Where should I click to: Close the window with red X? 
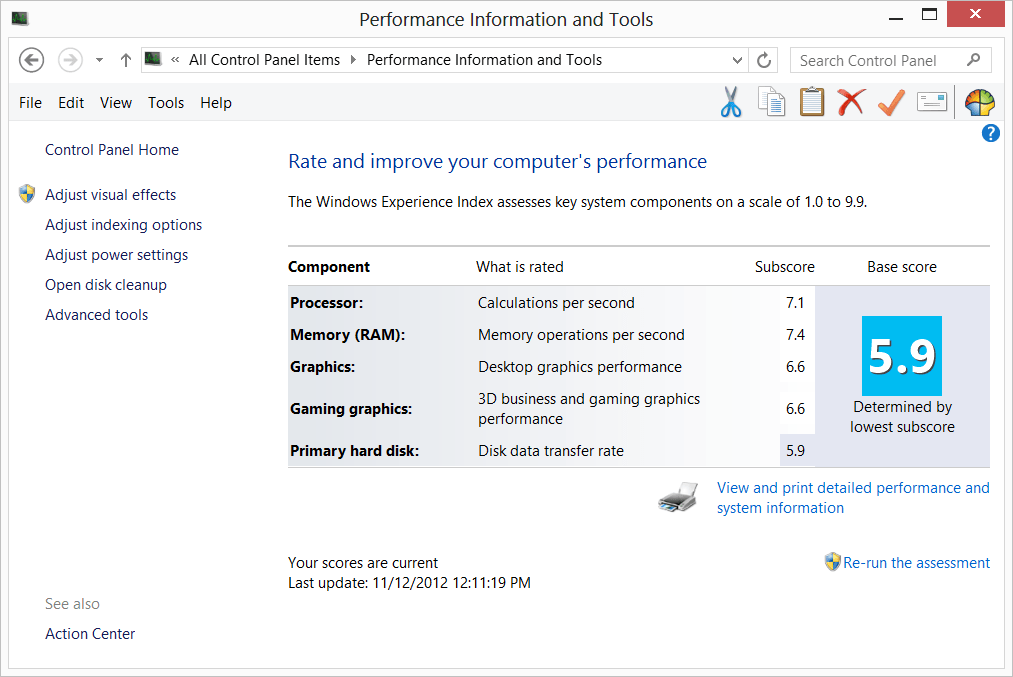(x=976, y=14)
